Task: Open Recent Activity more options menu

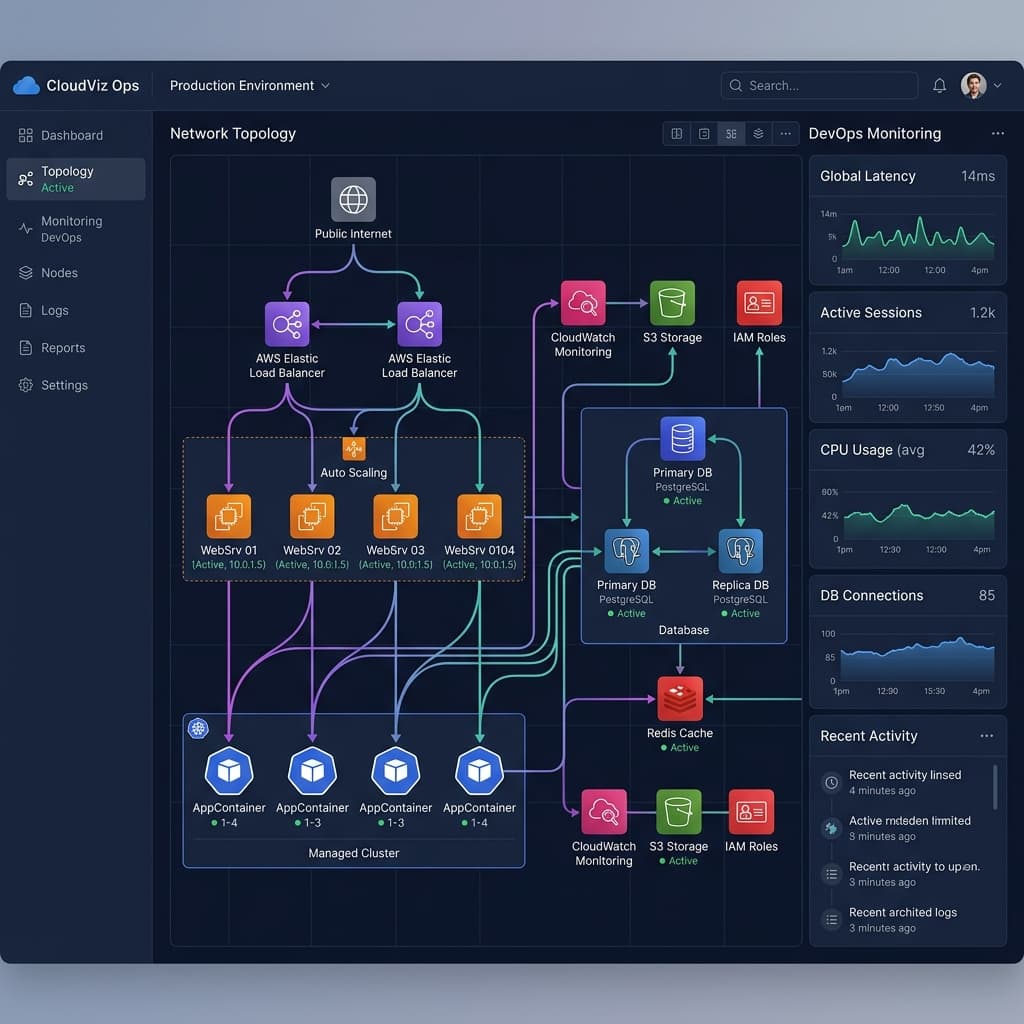Action: coord(986,736)
